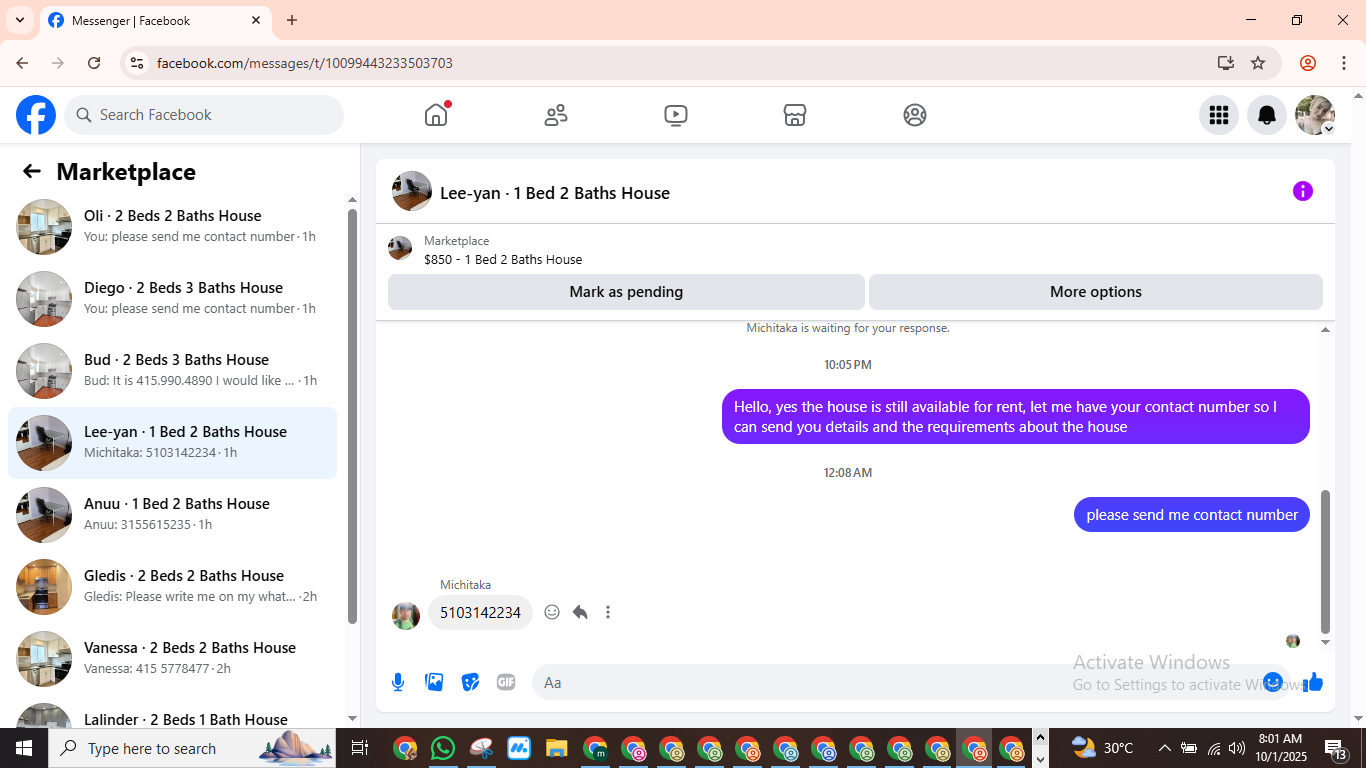Open the Vanessa 2 Beds 2 Baths conversation

pyautogui.click(x=172, y=659)
